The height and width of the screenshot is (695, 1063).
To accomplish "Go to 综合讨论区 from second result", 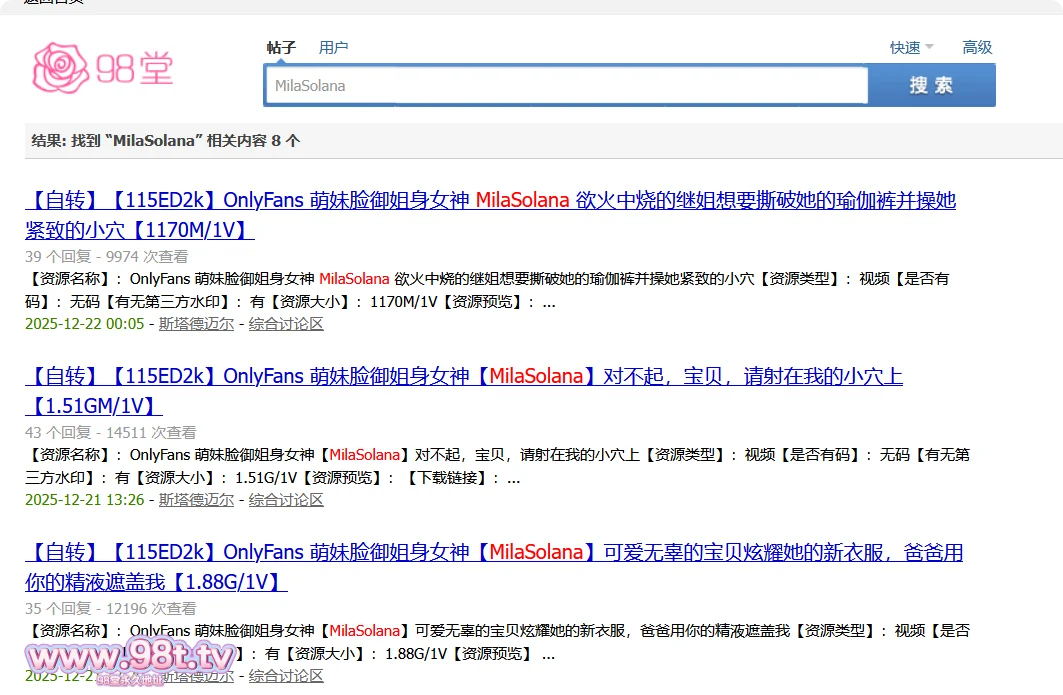I will tap(286, 500).
